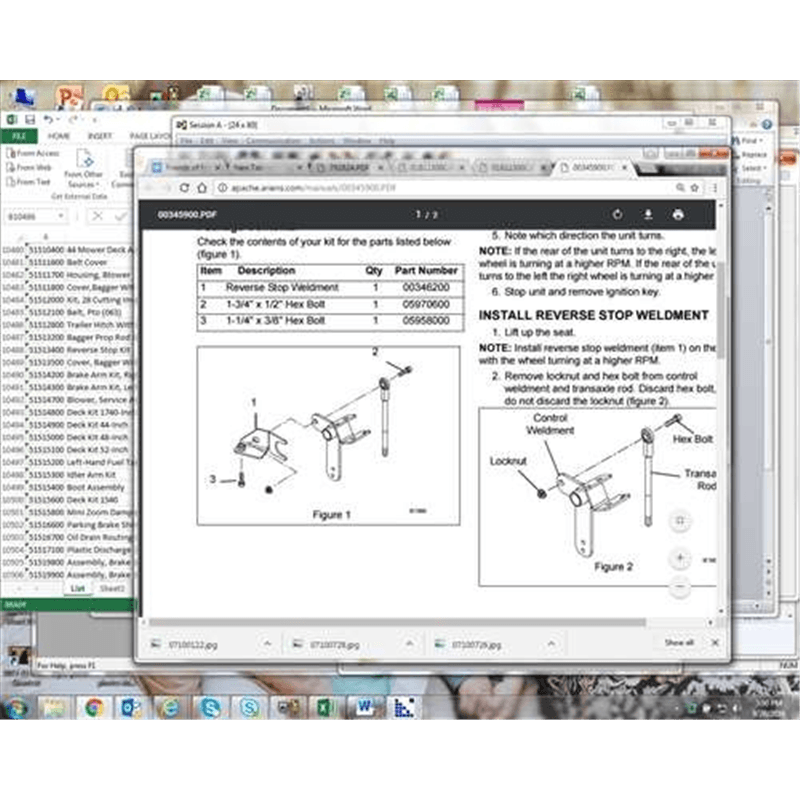Switch to the Excel INSERT tab
The width and height of the screenshot is (800, 800).
(99, 135)
